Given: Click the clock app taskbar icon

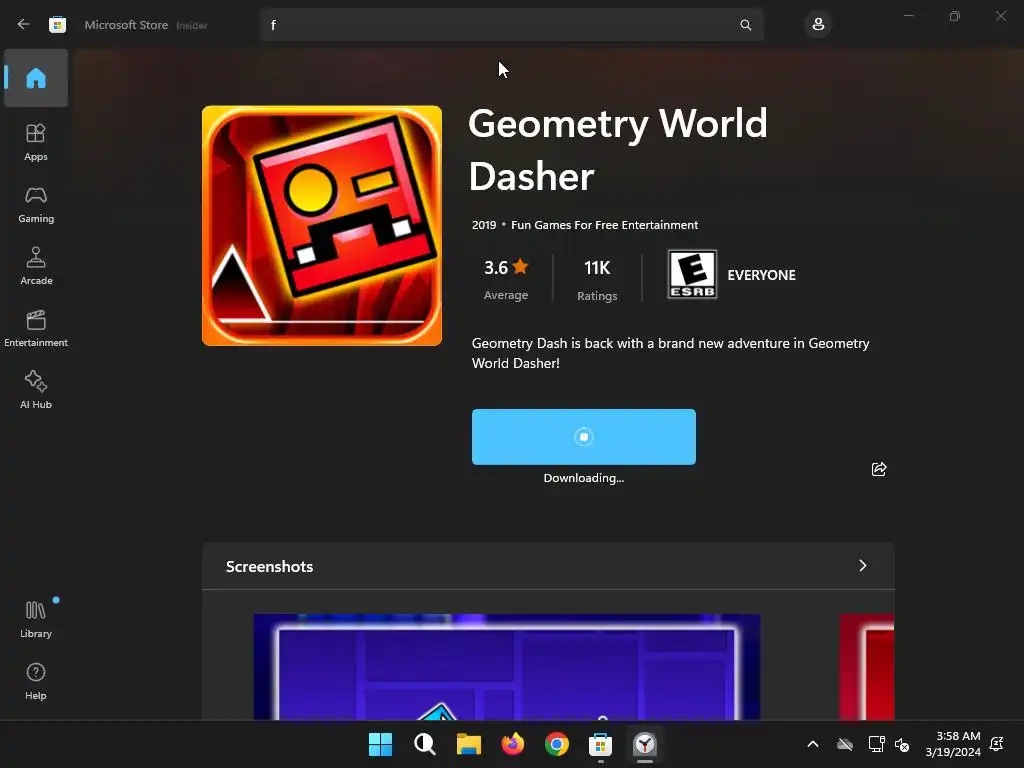Looking at the screenshot, I should click(x=645, y=744).
